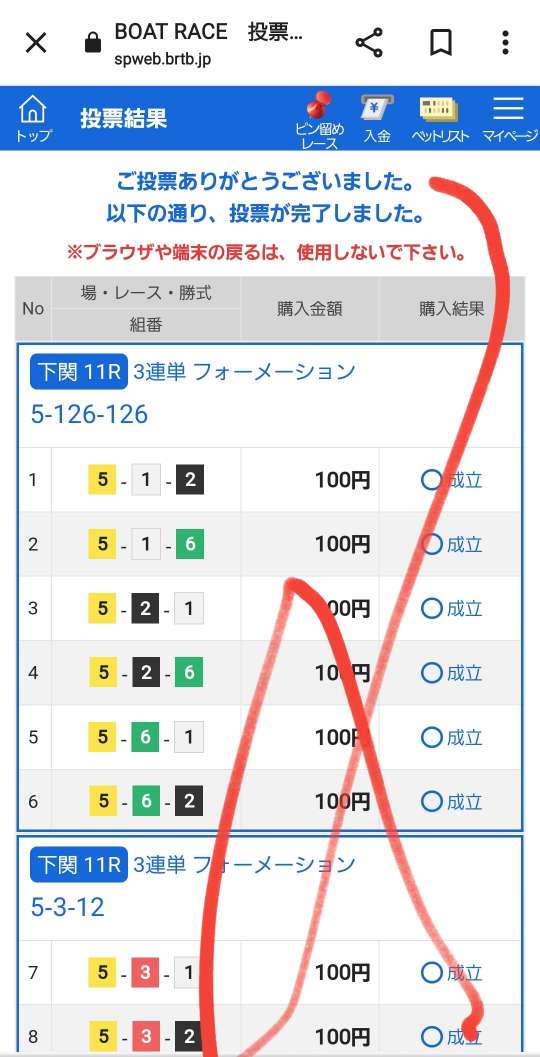Bookmark this page with bookmark icon

(440, 43)
